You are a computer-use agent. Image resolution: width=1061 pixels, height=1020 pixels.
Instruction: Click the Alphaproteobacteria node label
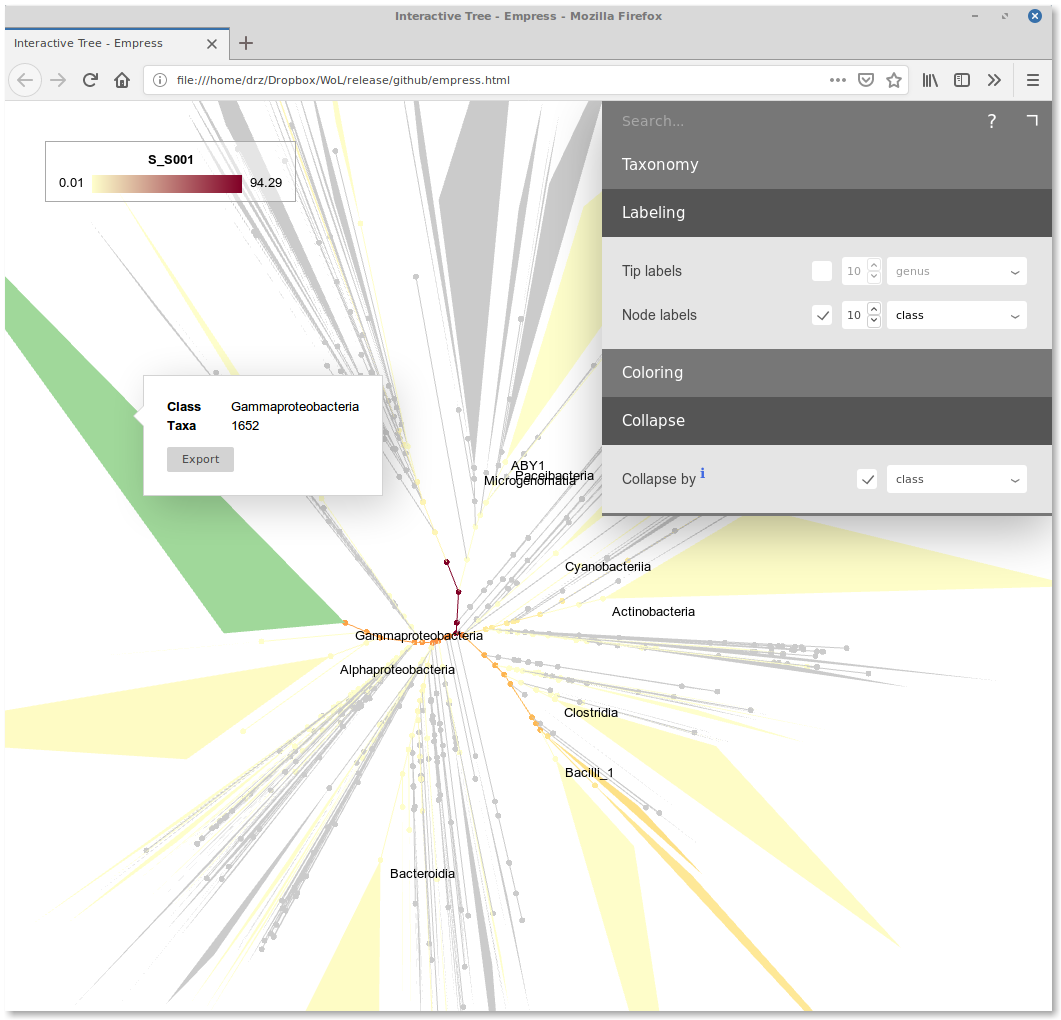click(397, 669)
